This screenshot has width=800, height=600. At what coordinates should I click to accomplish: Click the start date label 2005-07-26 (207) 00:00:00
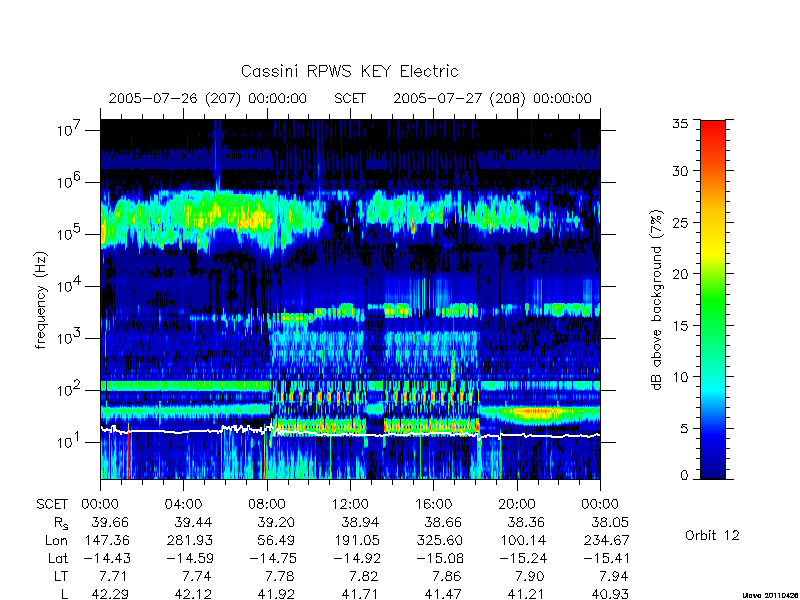pos(208,98)
